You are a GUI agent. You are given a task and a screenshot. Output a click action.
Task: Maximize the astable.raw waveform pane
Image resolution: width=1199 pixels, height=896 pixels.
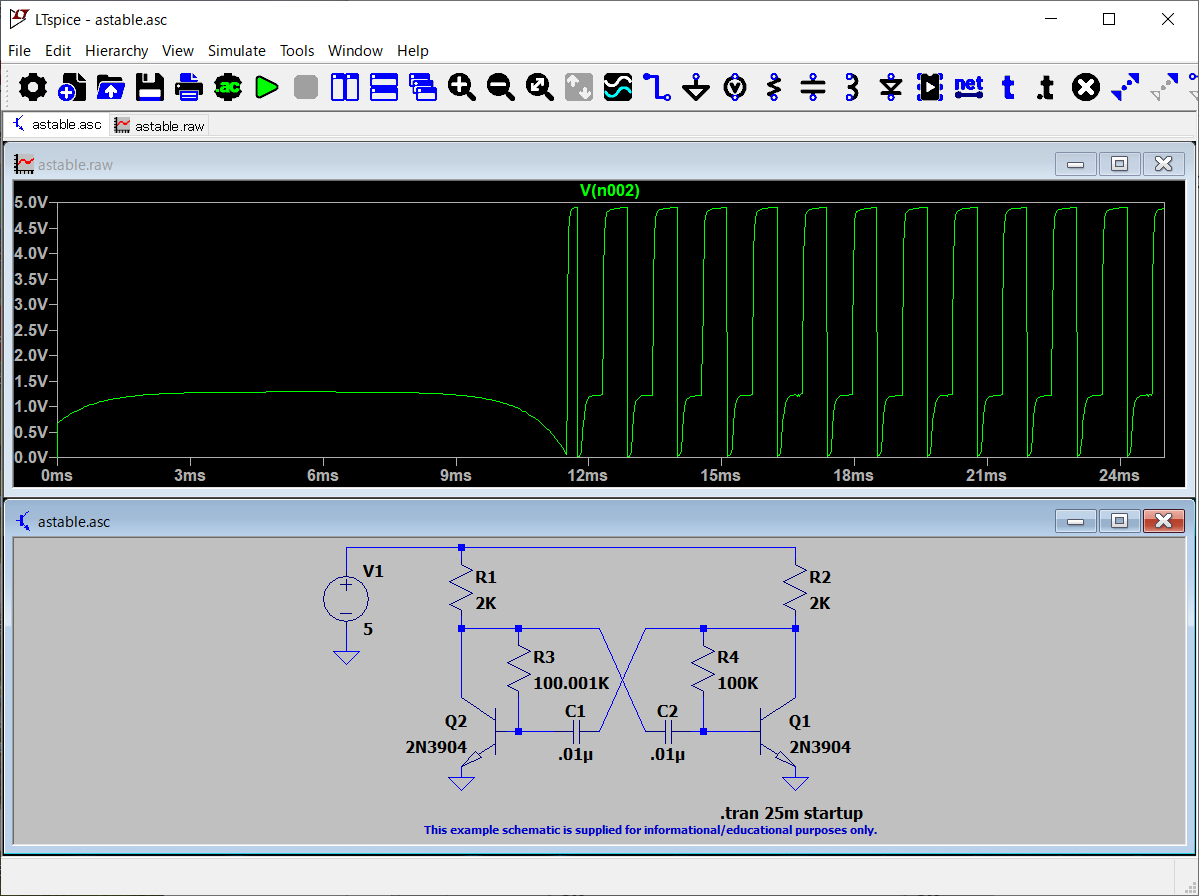pyautogui.click(x=1119, y=164)
